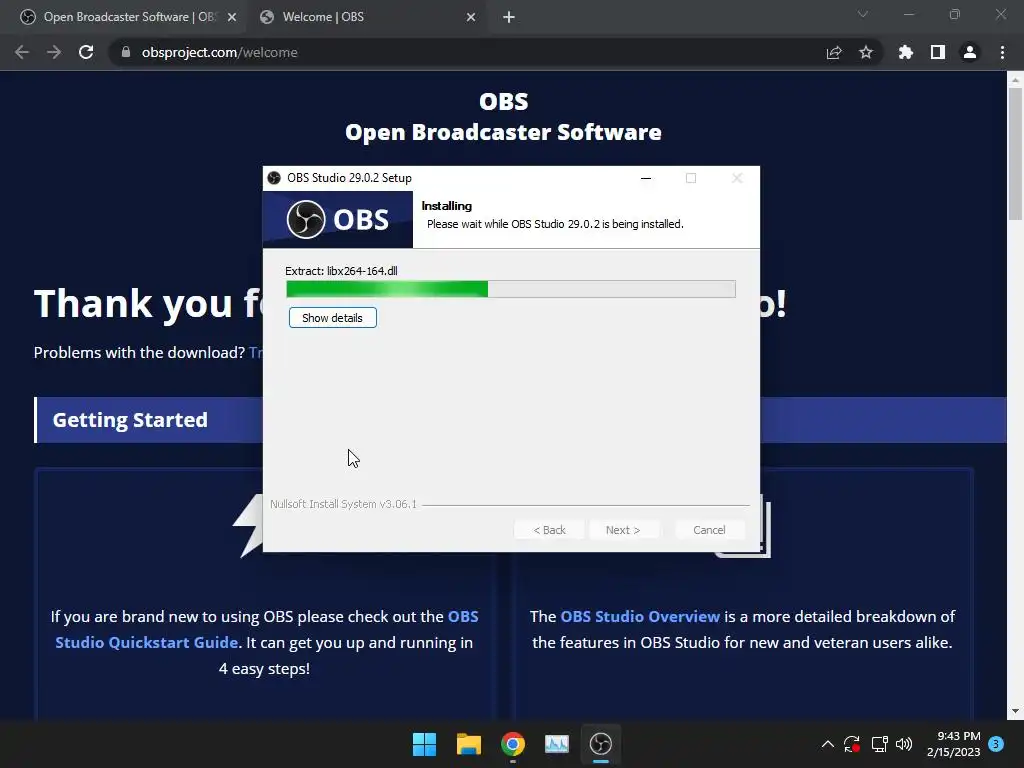1024x768 pixels.
Task: Toggle the Chrome side panel
Action: coord(938,52)
